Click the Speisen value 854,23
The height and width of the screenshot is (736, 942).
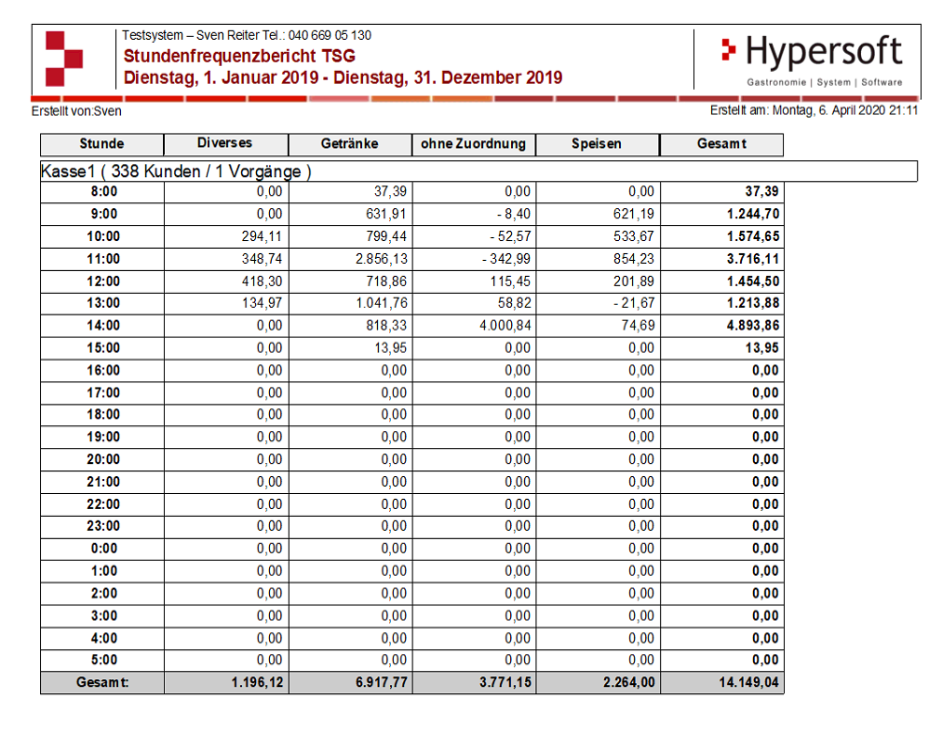(634, 259)
